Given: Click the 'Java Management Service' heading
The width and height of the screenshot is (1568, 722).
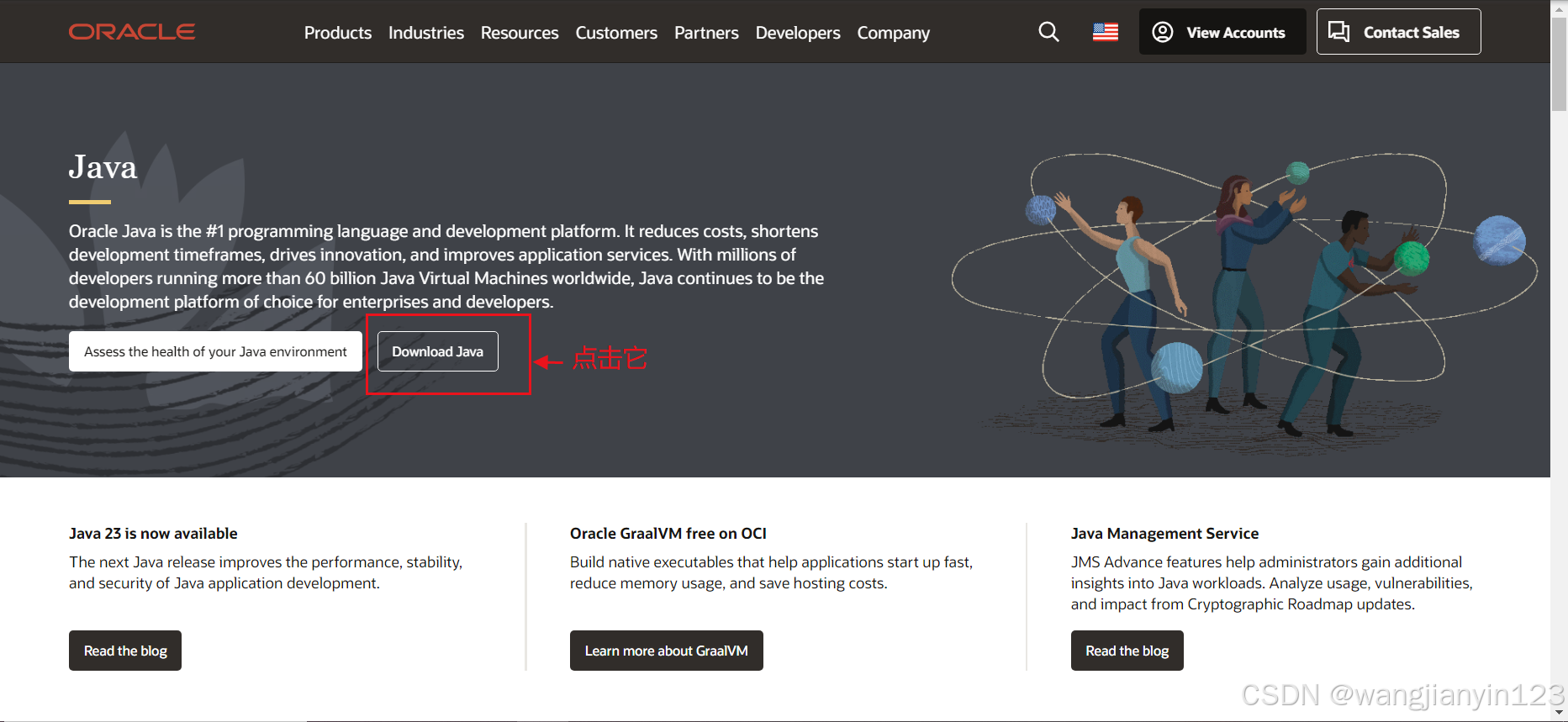Looking at the screenshot, I should [x=1164, y=534].
